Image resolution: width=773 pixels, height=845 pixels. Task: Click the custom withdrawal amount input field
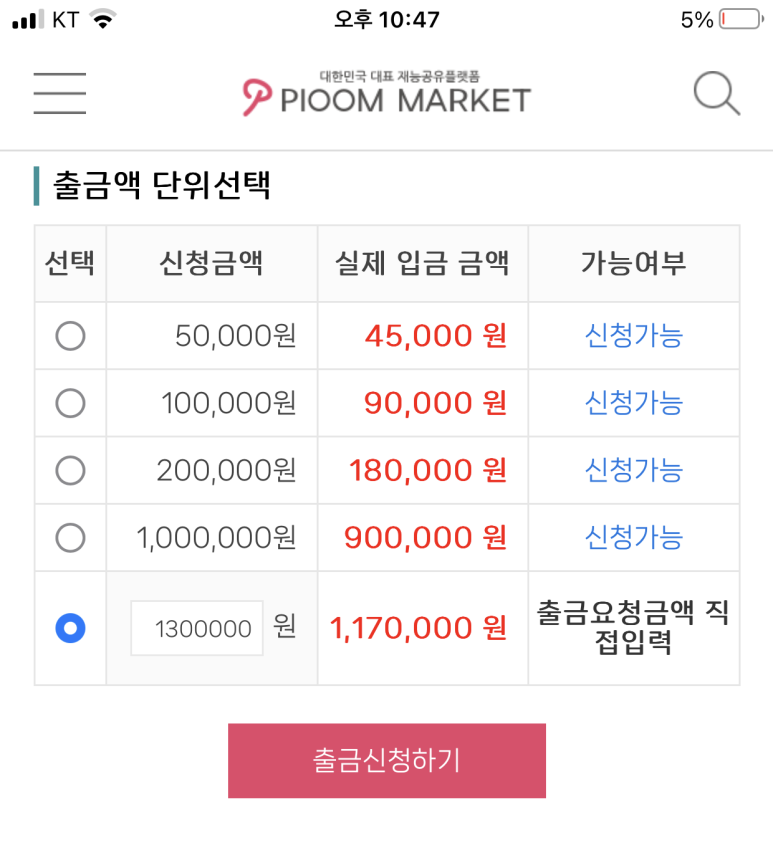click(197, 628)
